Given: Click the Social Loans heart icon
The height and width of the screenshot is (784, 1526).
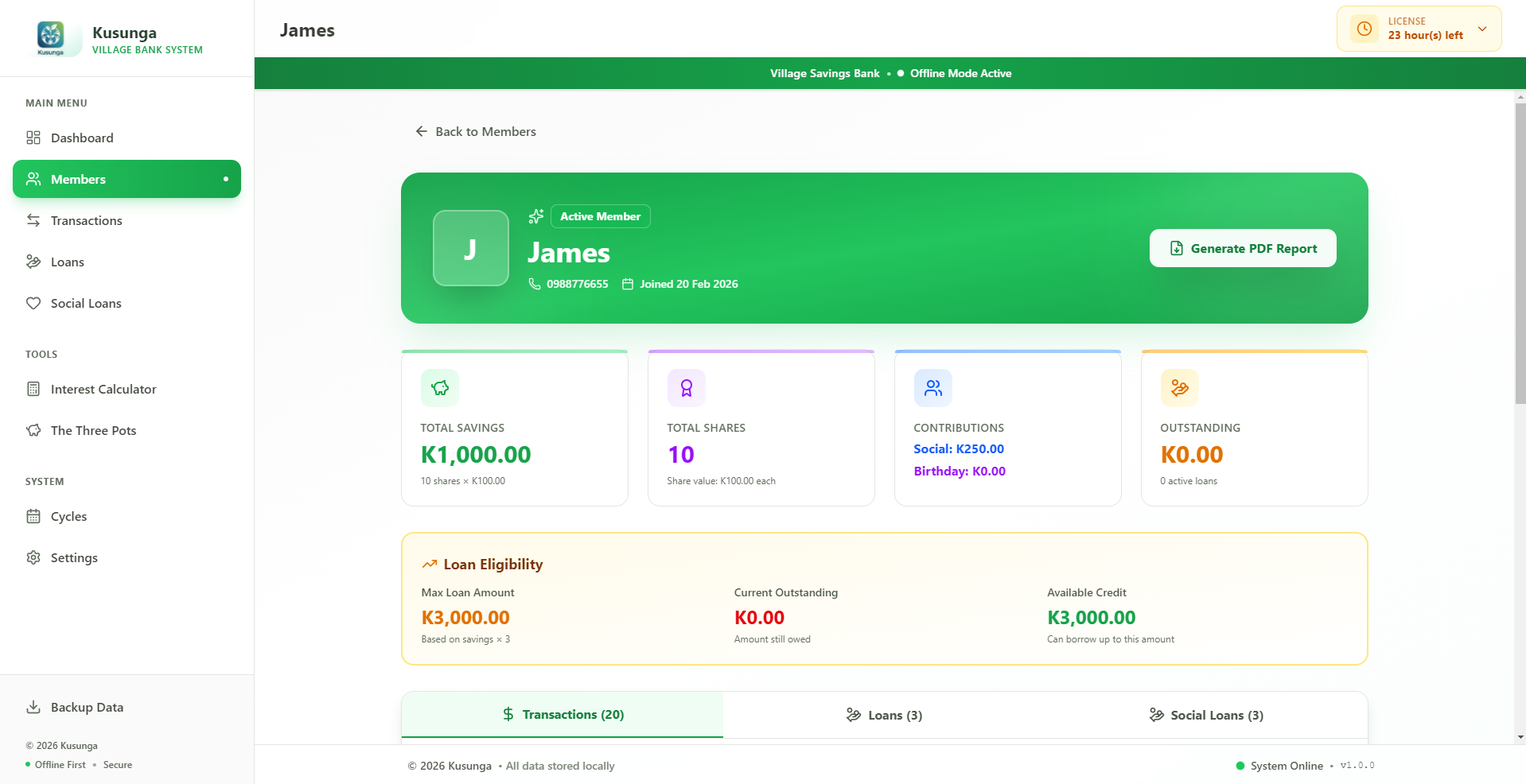Looking at the screenshot, I should pyautogui.click(x=33, y=303).
